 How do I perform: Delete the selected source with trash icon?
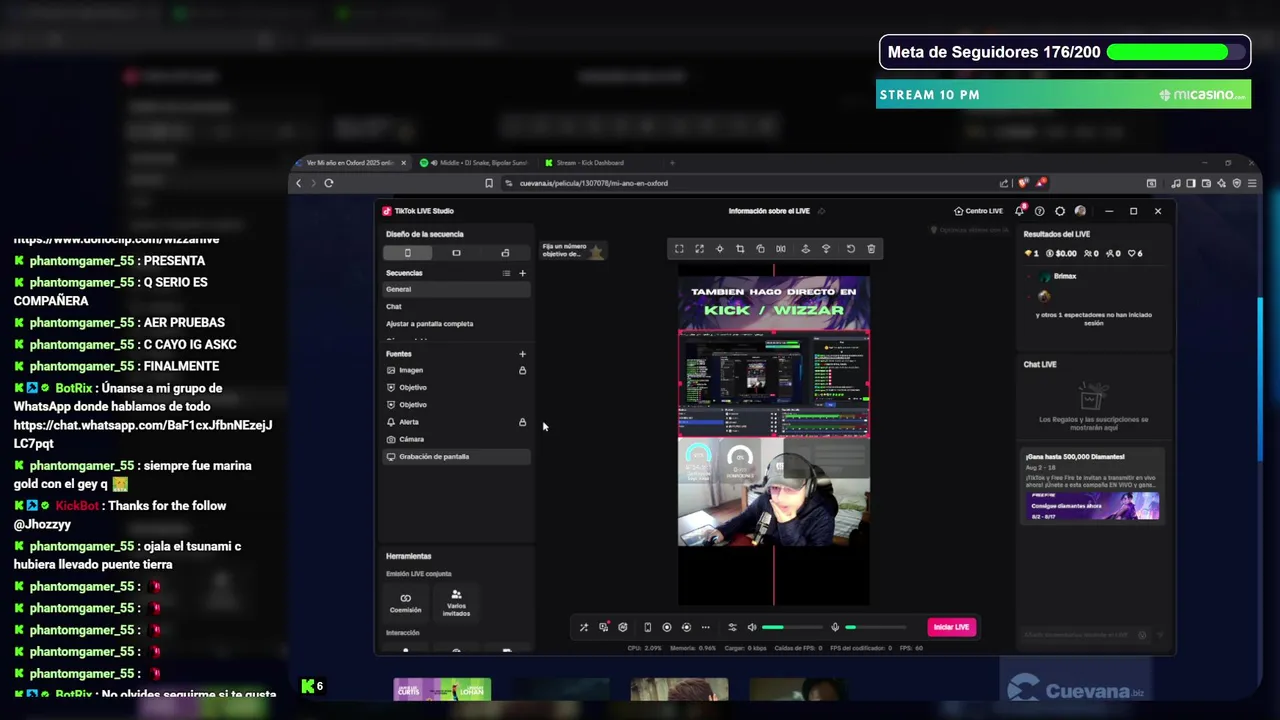(x=871, y=249)
